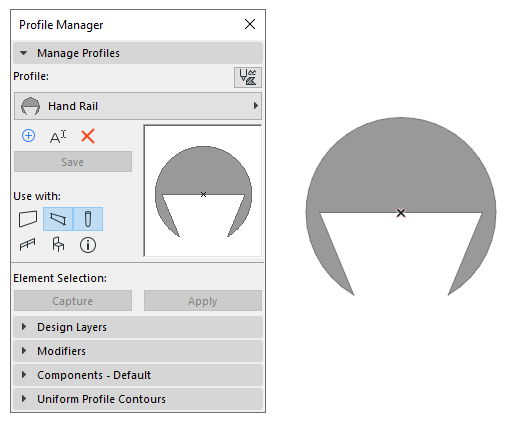Screen dimensions: 511x421
Task: Toggle the Wall use-with option
Action: point(28,219)
